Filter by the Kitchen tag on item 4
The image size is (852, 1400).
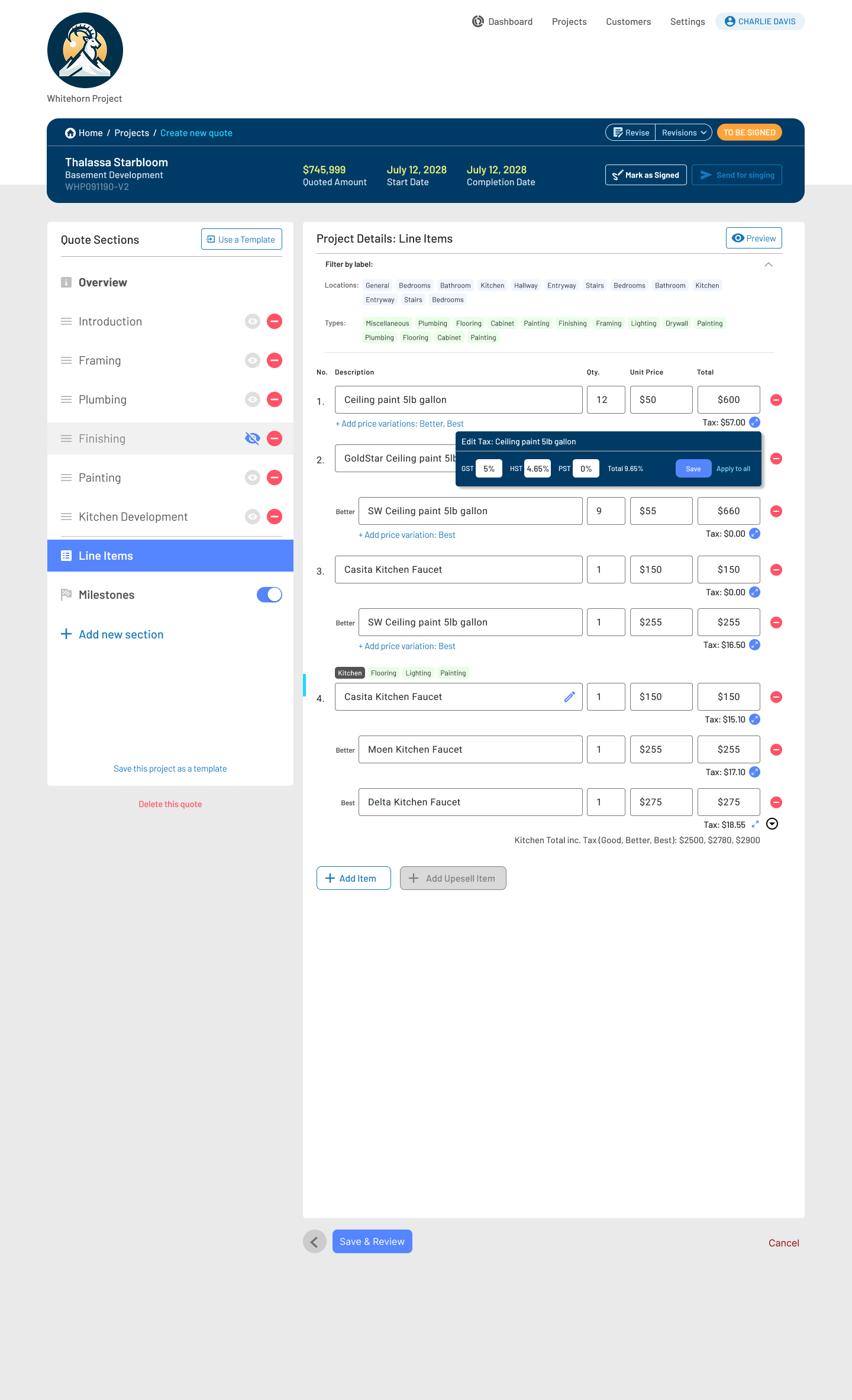pos(350,673)
